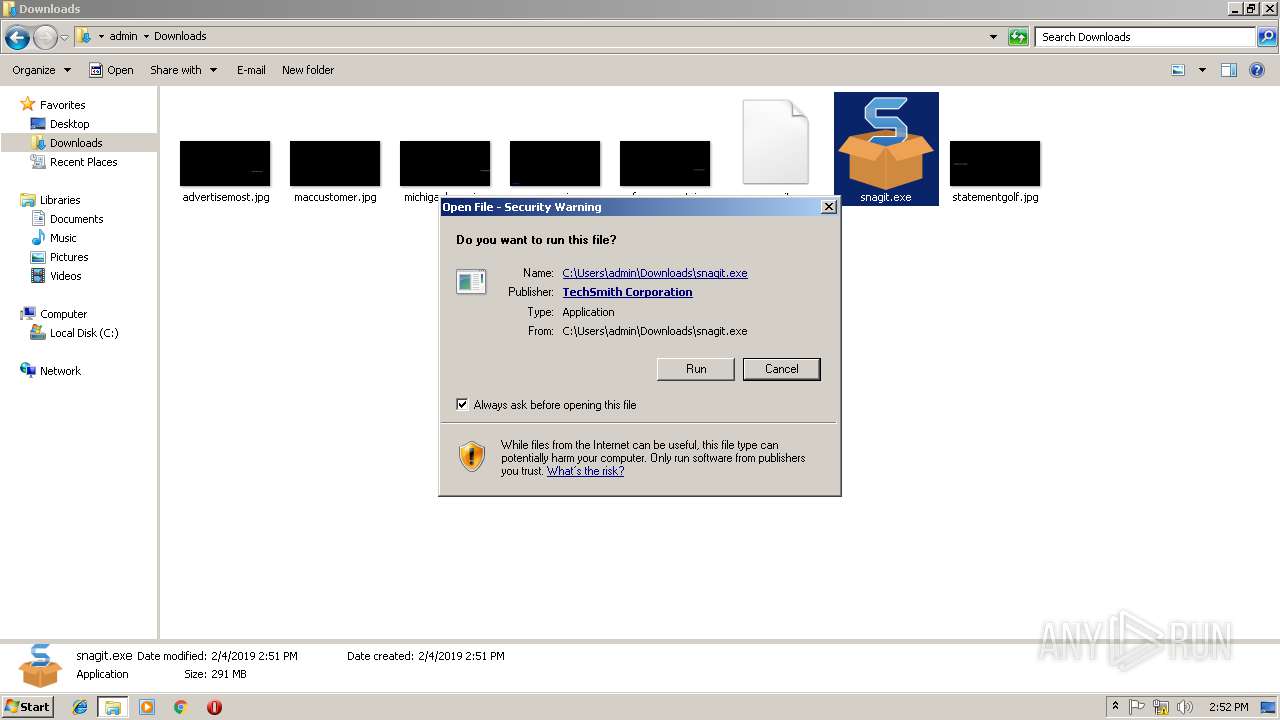Open the Music library

(x=63, y=238)
